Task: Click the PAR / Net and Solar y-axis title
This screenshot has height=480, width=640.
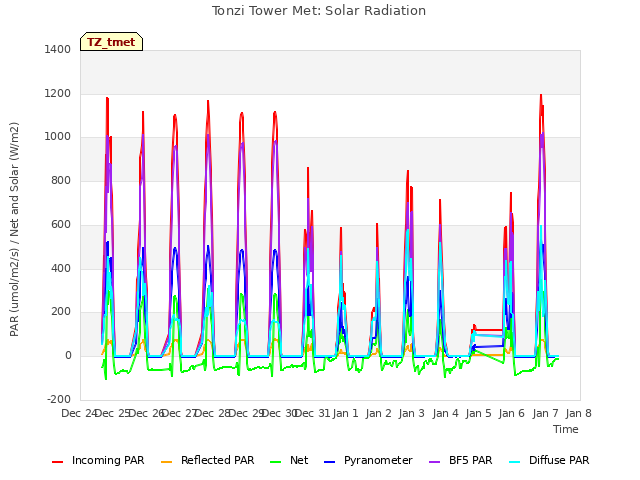Action: click(x=14, y=229)
